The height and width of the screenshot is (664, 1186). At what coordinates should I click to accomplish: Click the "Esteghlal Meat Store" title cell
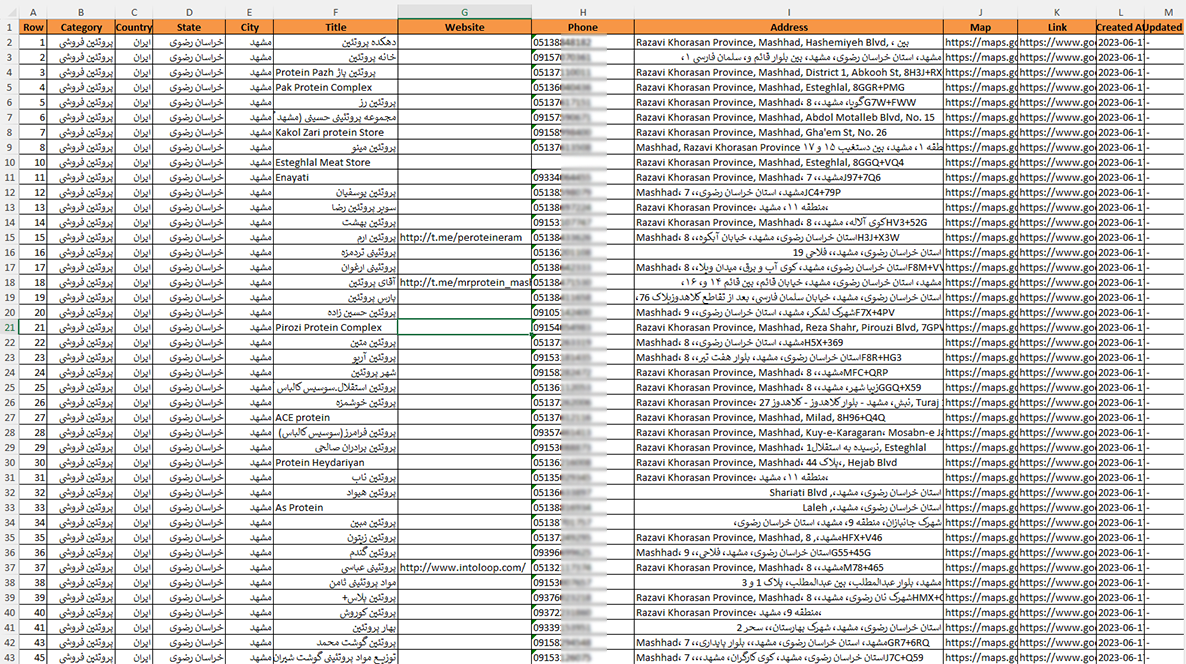click(336, 163)
